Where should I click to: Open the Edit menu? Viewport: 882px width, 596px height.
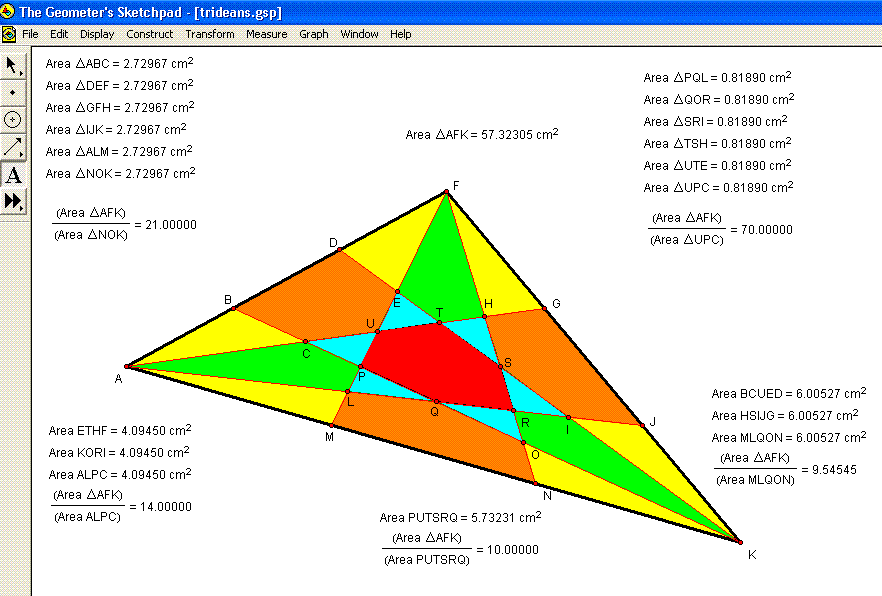pos(59,34)
